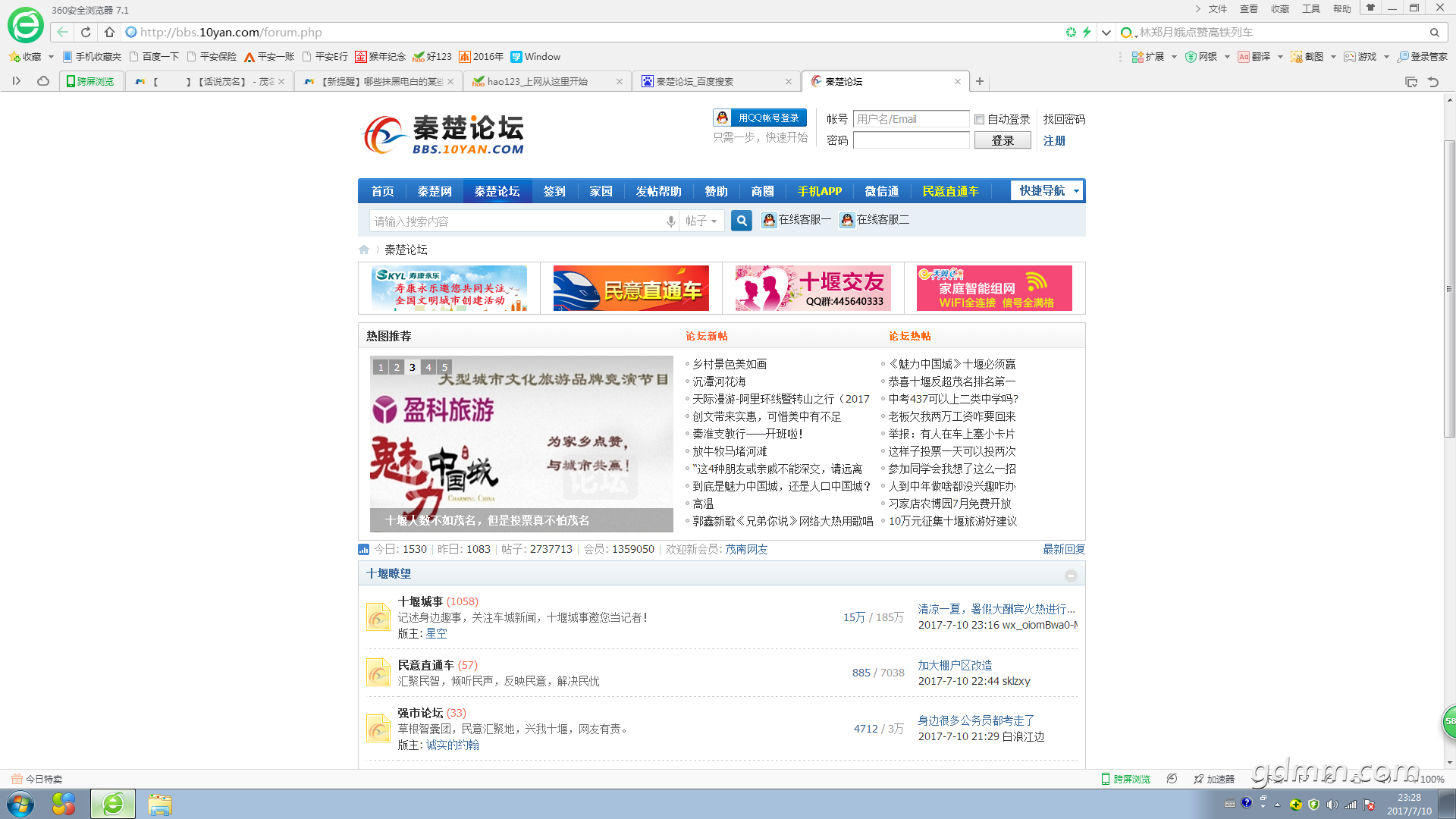The width and height of the screenshot is (1456, 819).
Task: Click the 用QQ帐号登录 button
Action: click(760, 118)
